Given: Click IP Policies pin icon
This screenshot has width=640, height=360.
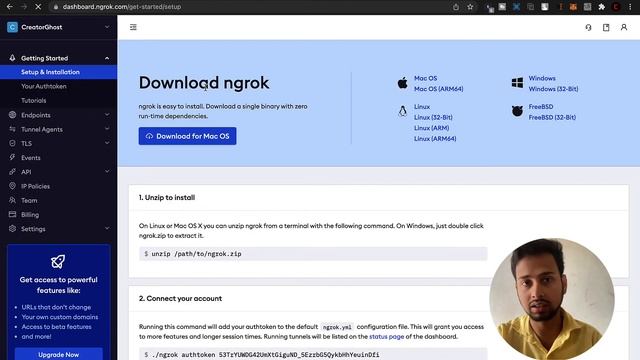Looking at the screenshot, I should coord(12,186).
